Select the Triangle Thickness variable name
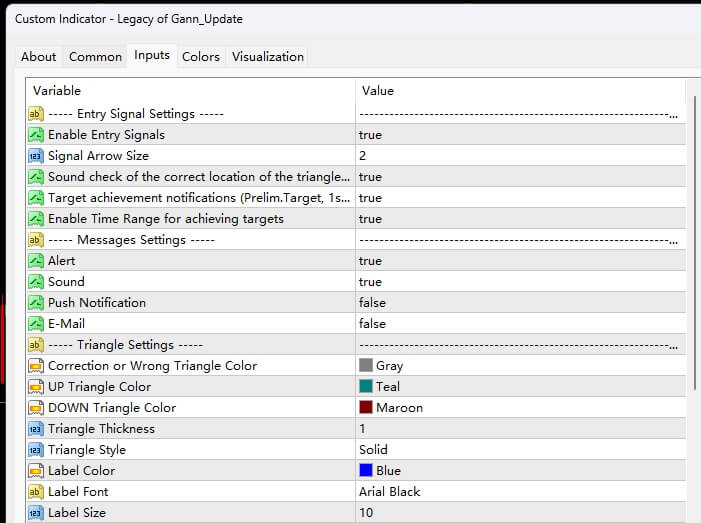The height and width of the screenshot is (523, 701). 101,429
